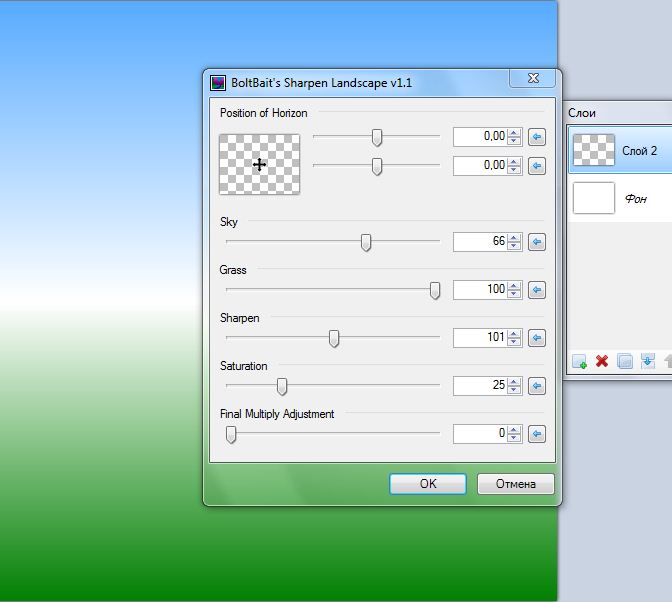Confirm the effect with OK button
The image size is (672, 602).
(428, 484)
